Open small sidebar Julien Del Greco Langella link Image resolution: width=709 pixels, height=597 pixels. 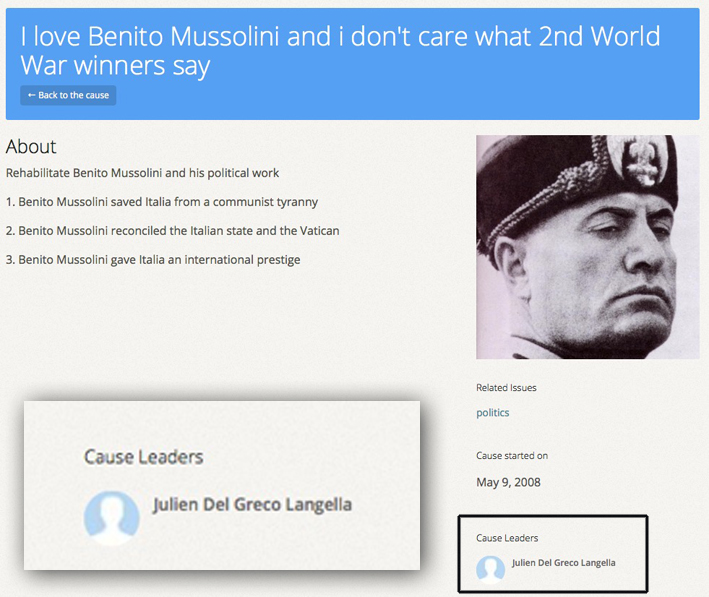[x=563, y=563]
